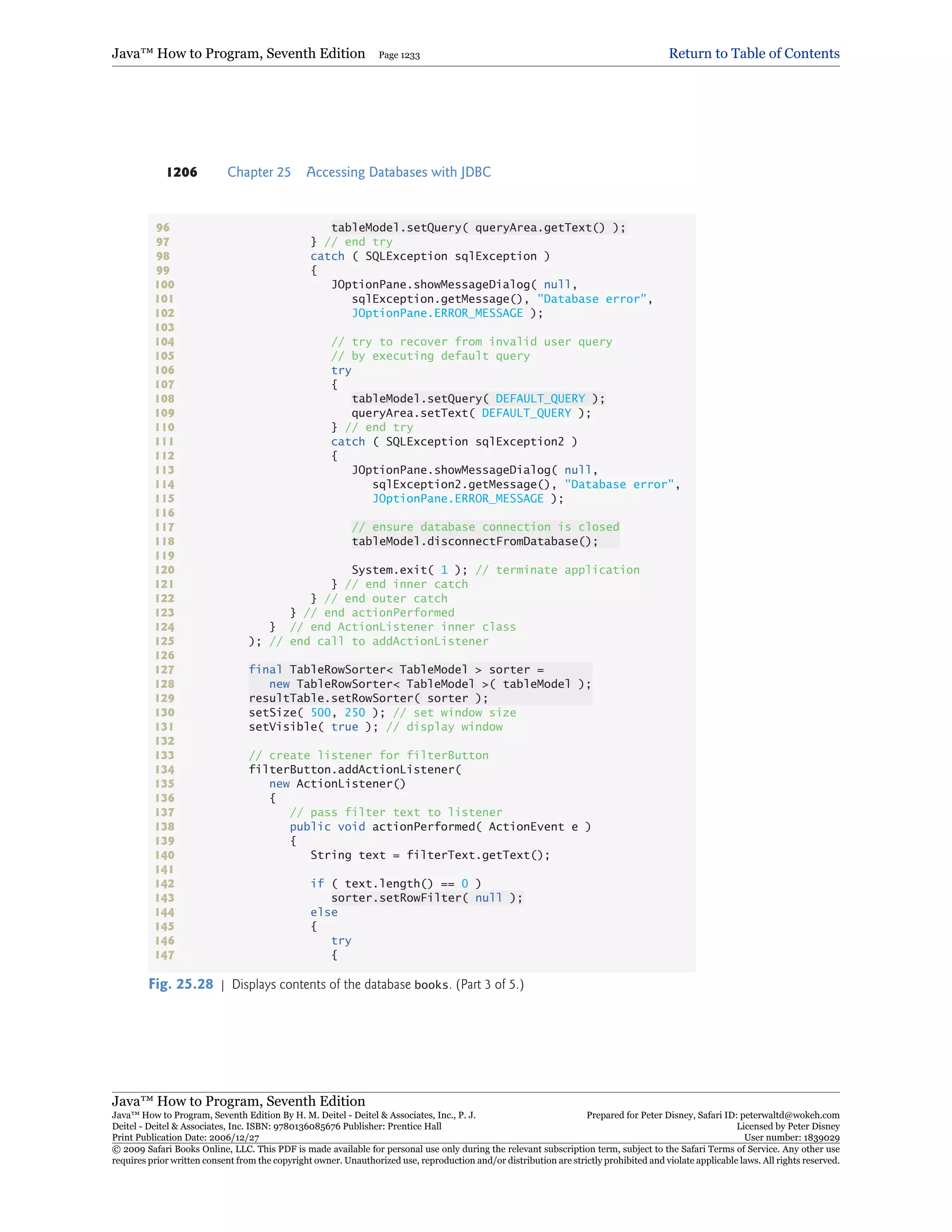The image size is (952, 1232).
Task: Click the final TableRowSorter declaration line
Action: [396, 669]
